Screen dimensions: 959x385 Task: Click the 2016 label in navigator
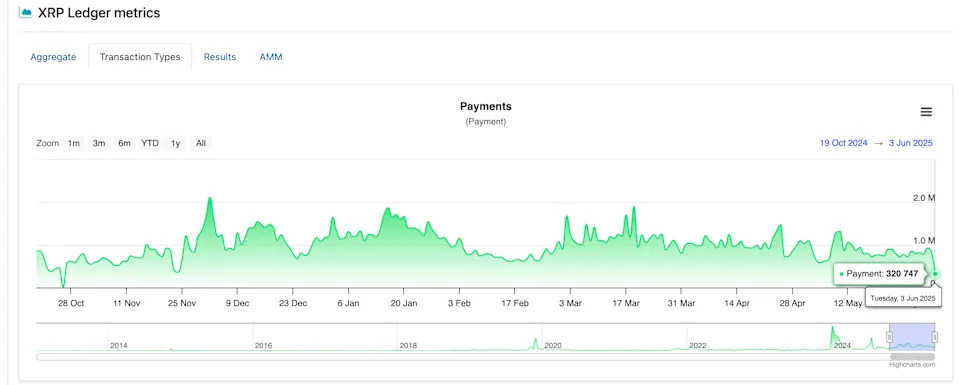click(263, 346)
